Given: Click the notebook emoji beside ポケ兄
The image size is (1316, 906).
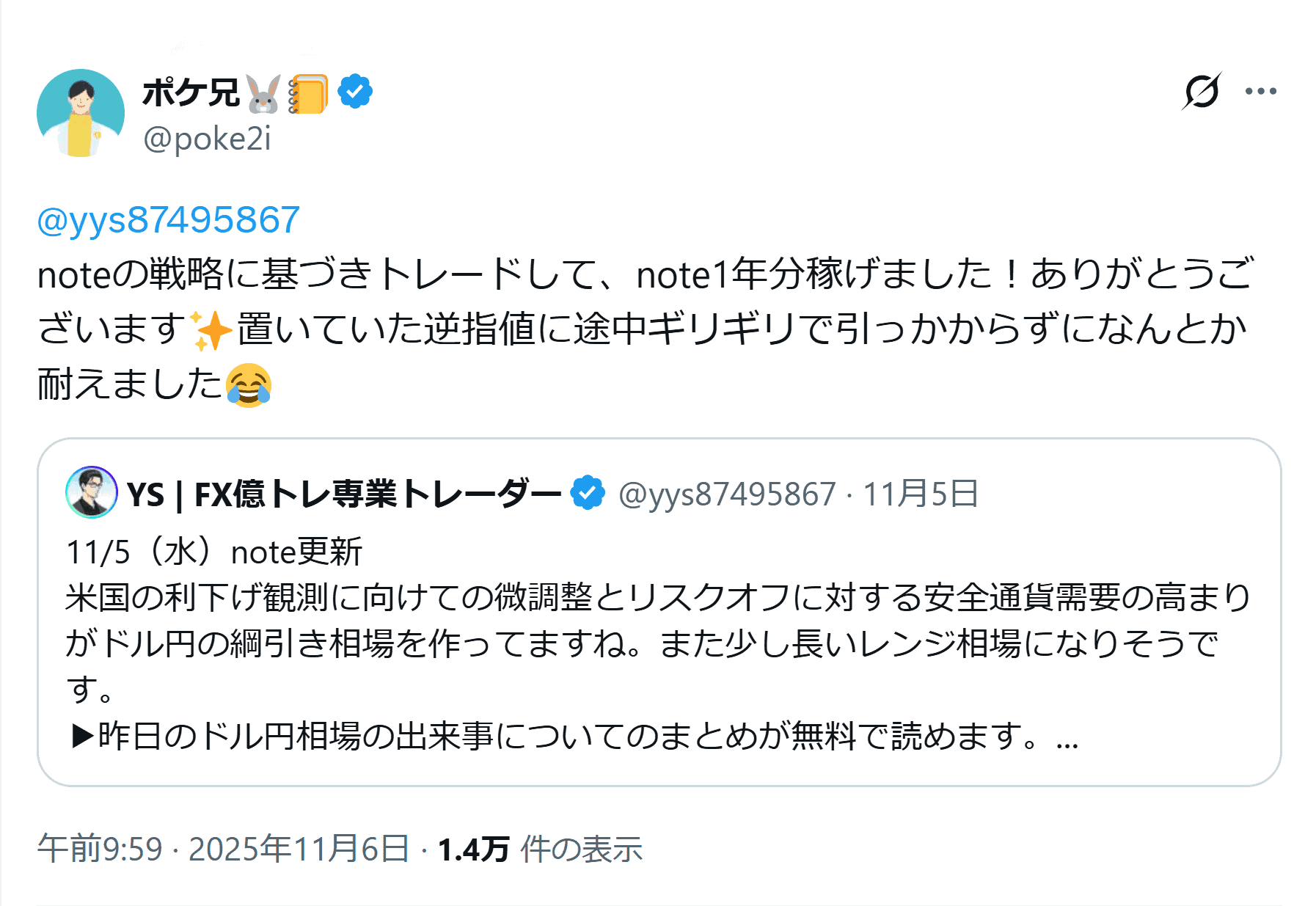Looking at the screenshot, I should click(x=308, y=94).
